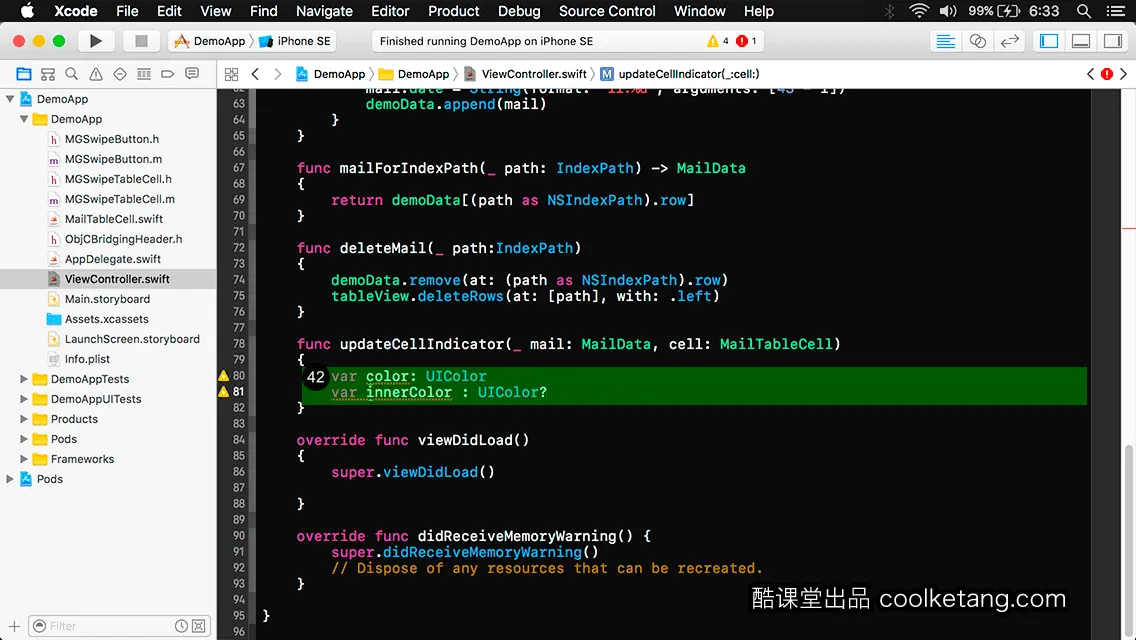The width and height of the screenshot is (1136, 640).
Task: Expand the Pods folder under DemoApp
Action: 24,439
